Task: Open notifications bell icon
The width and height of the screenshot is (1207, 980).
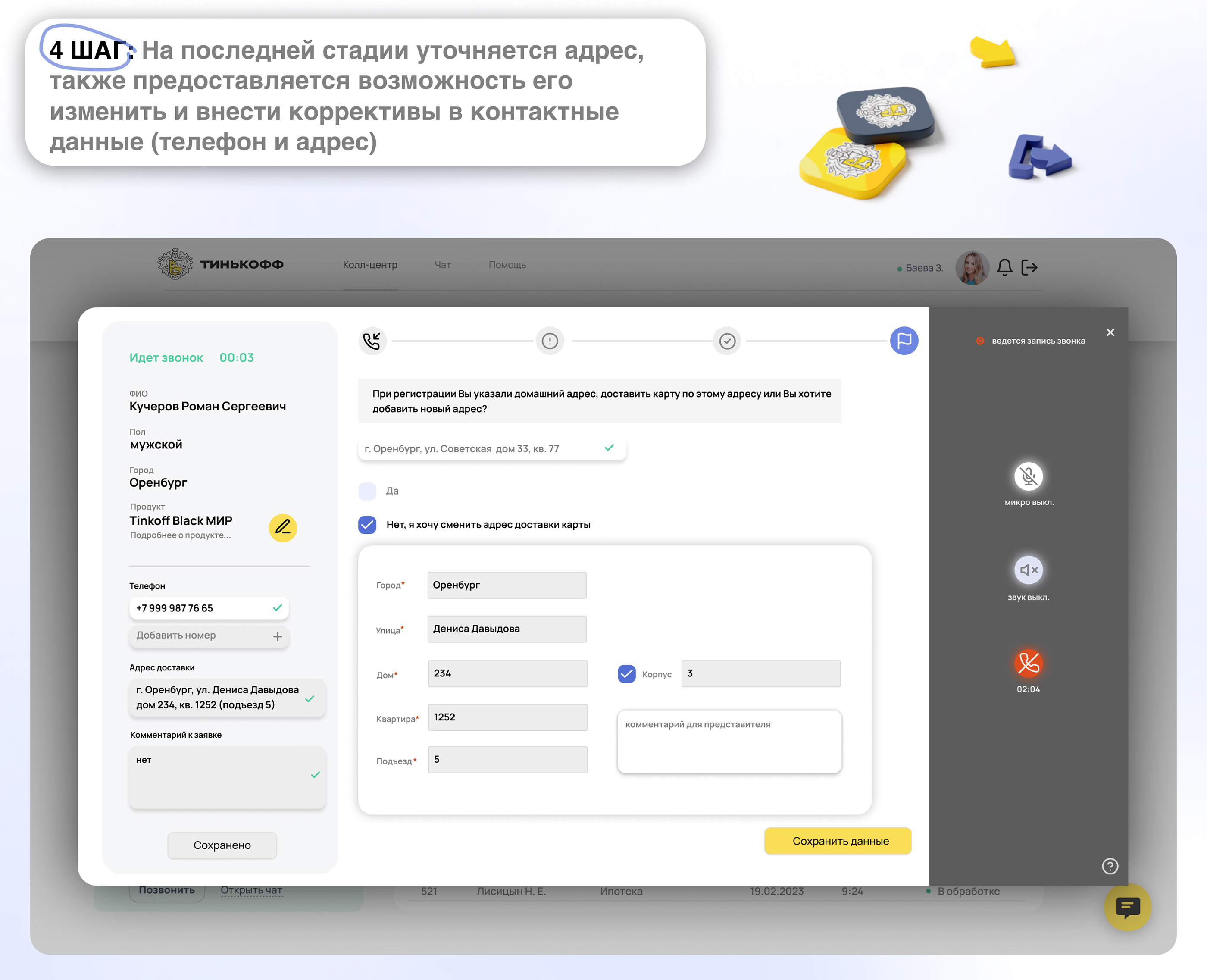Action: (1004, 268)
